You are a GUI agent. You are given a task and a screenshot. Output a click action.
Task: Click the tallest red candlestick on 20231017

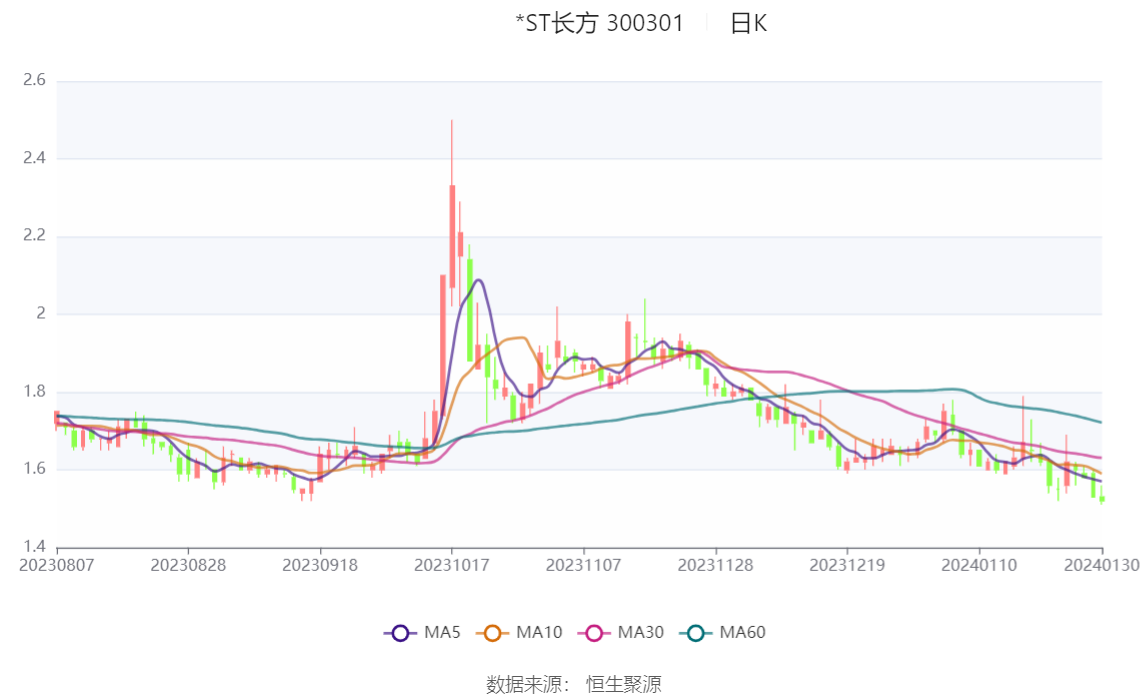pos(452,236)
